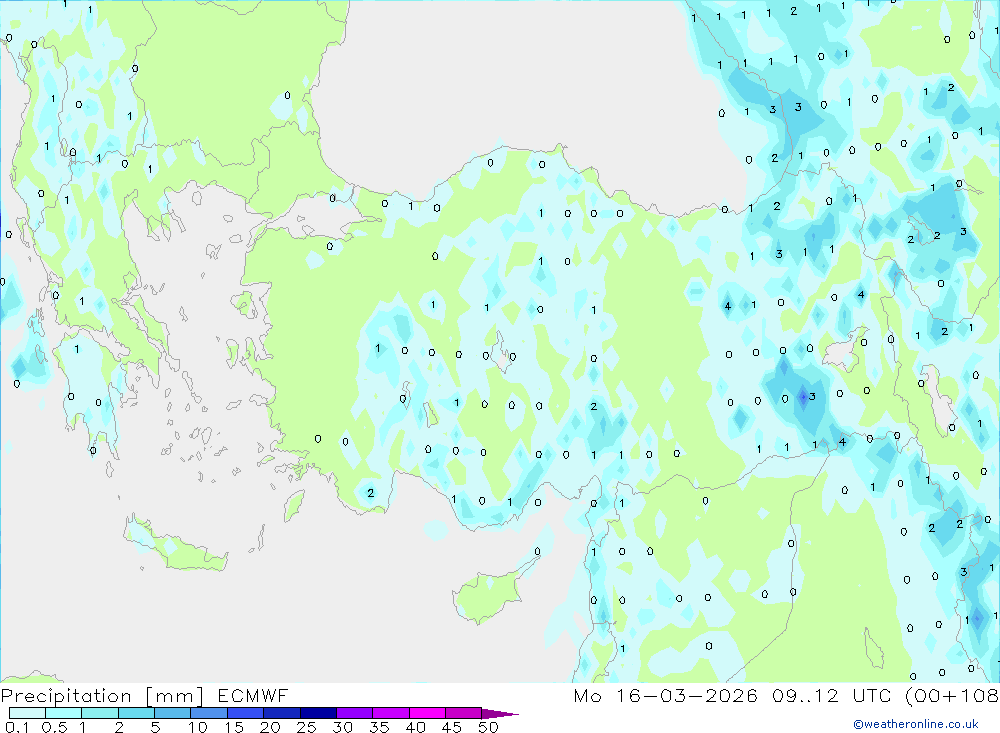Image resolution: width=1000 pixels, height=733 pixels.
Task: Pick the 10–15 mm legend color swatch
Action: (209, 713)
